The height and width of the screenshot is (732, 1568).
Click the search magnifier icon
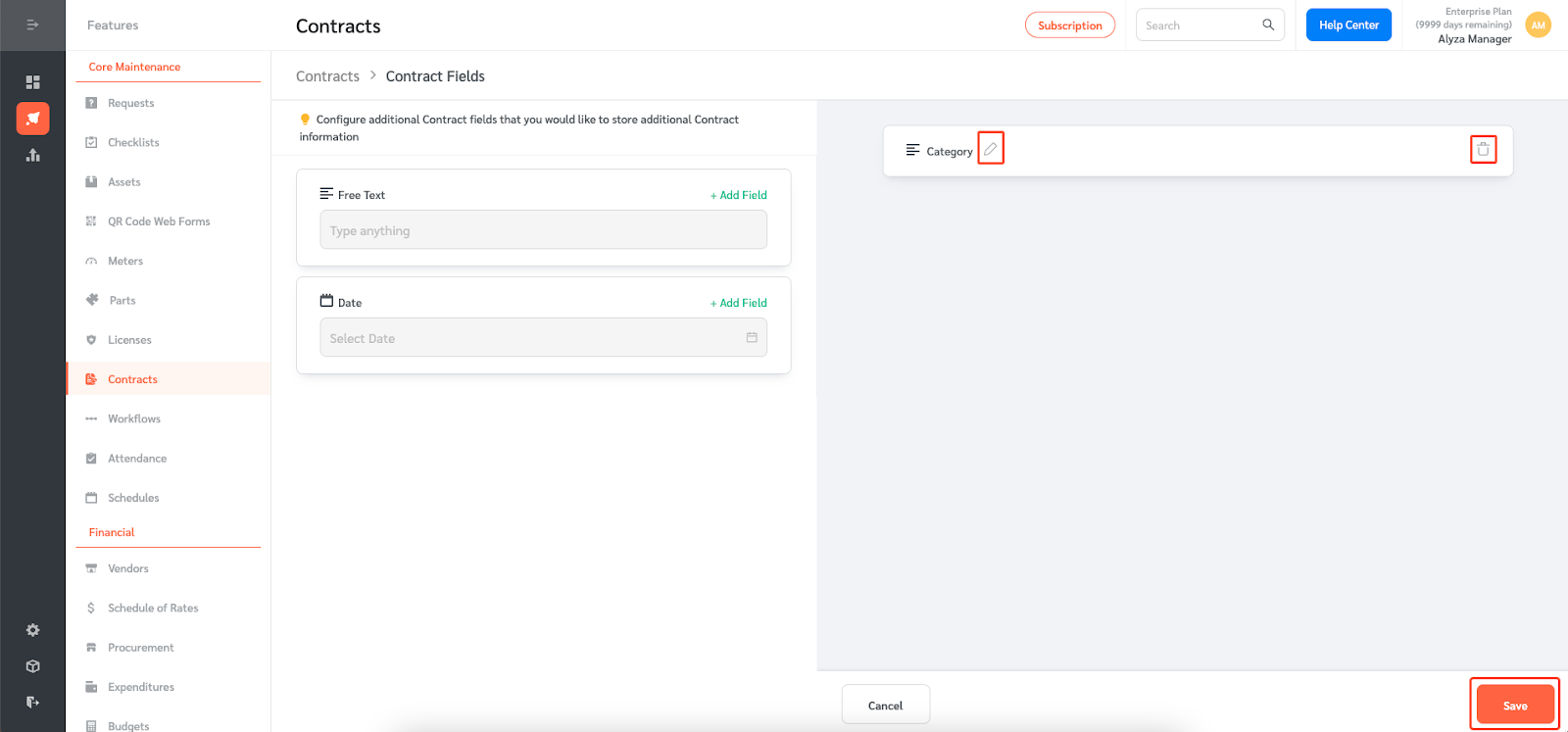[1268, 24]
